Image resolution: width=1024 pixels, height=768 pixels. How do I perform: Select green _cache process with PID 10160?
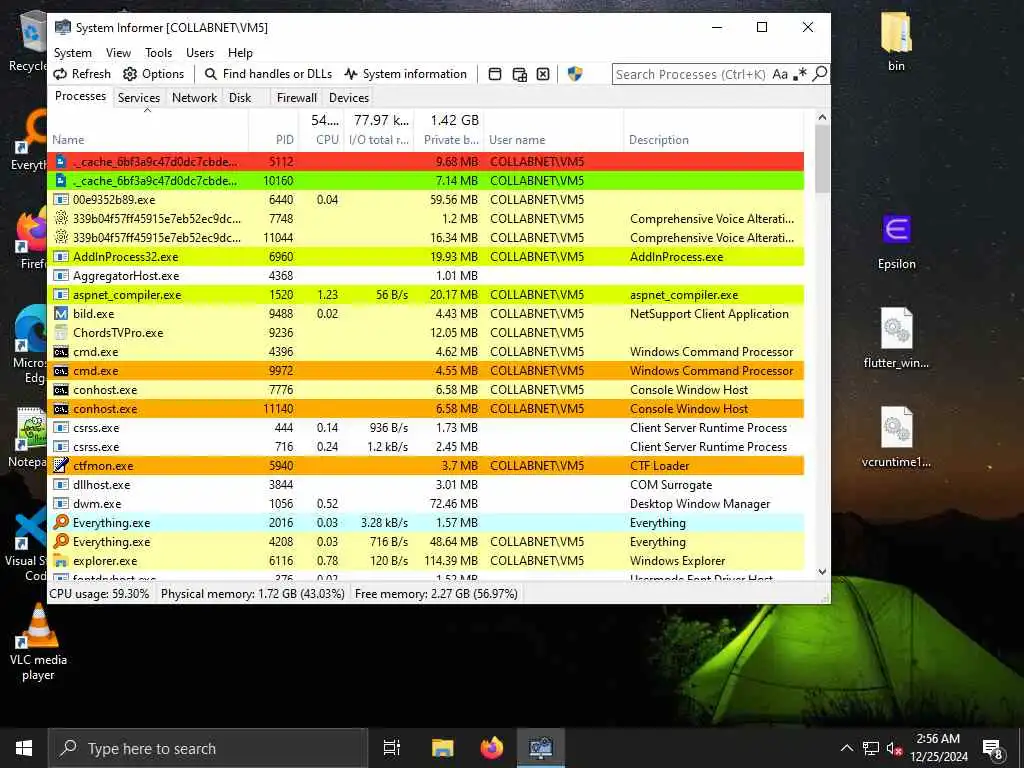426,180
